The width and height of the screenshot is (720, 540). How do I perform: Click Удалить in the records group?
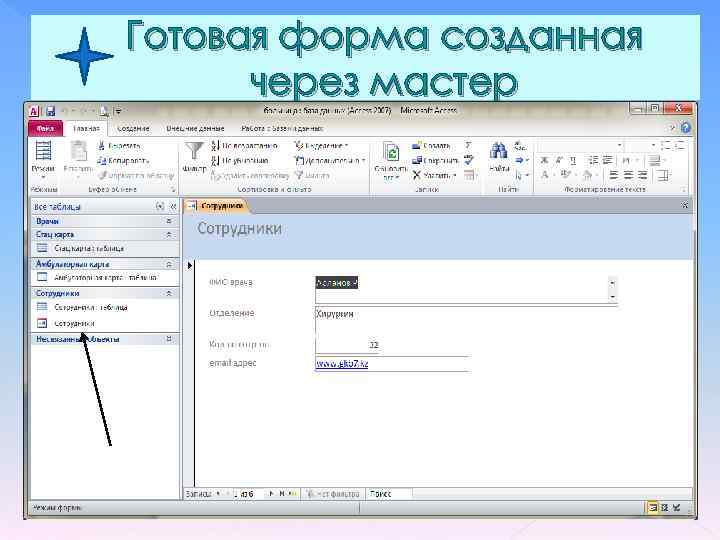[434, 175]
